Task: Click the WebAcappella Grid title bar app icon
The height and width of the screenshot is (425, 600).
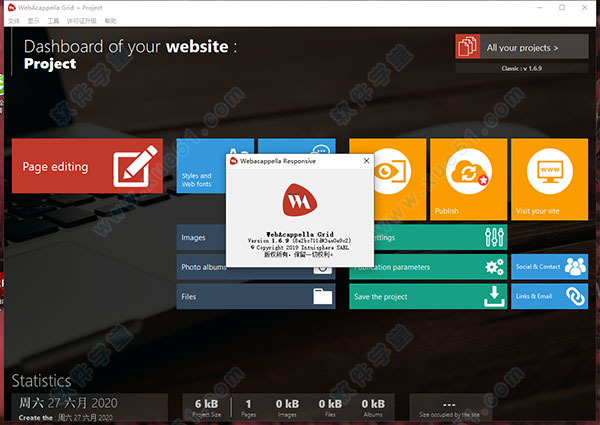Action: coord(11,7)
